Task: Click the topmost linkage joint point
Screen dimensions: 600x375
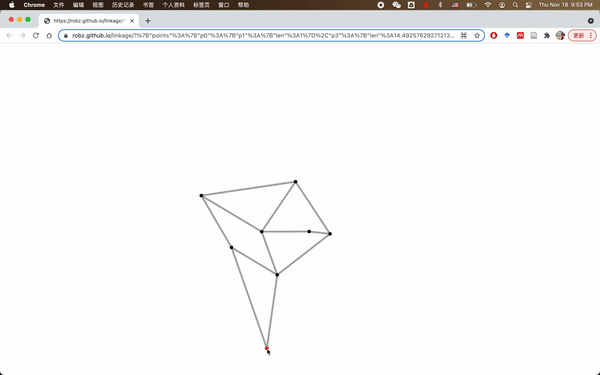Action: tap(295, 182)
